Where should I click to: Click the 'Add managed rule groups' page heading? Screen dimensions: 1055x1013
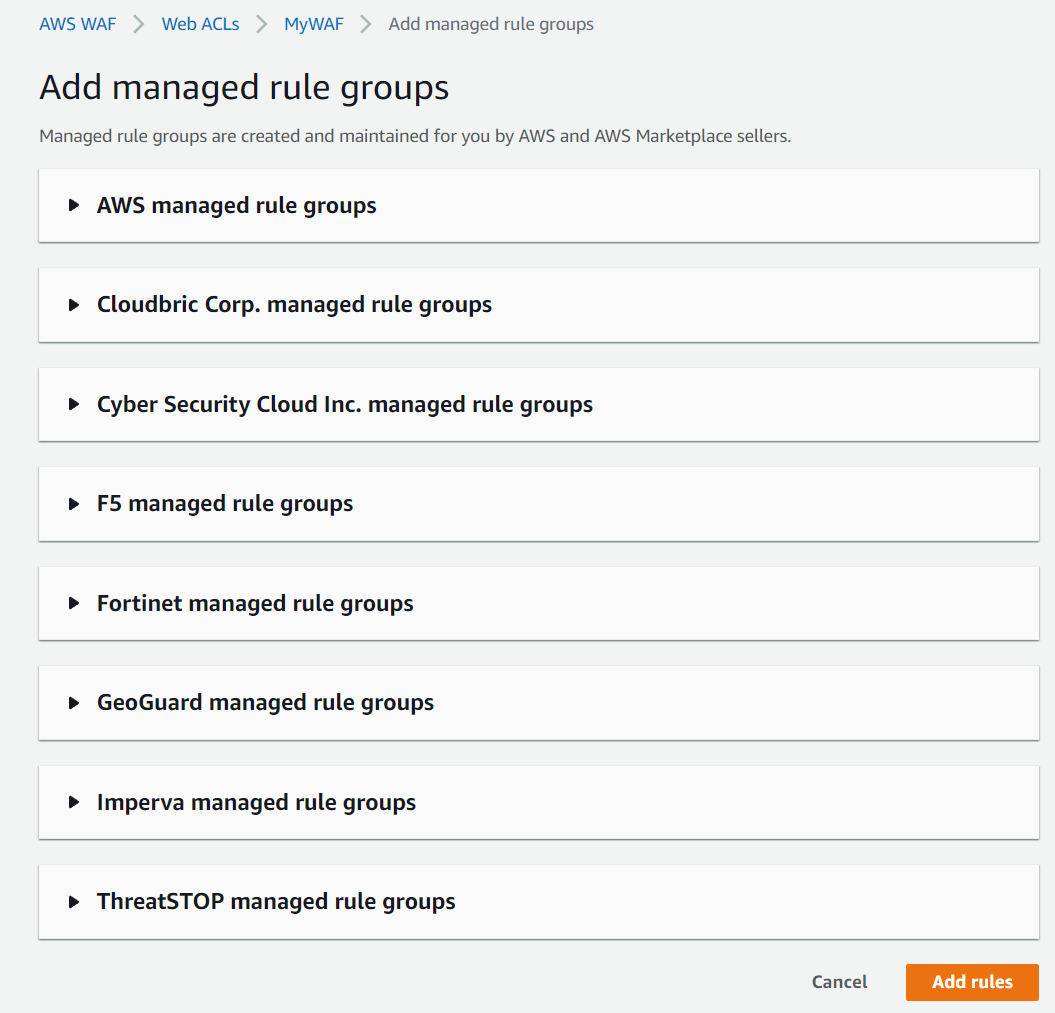click(x=244, y=87)
